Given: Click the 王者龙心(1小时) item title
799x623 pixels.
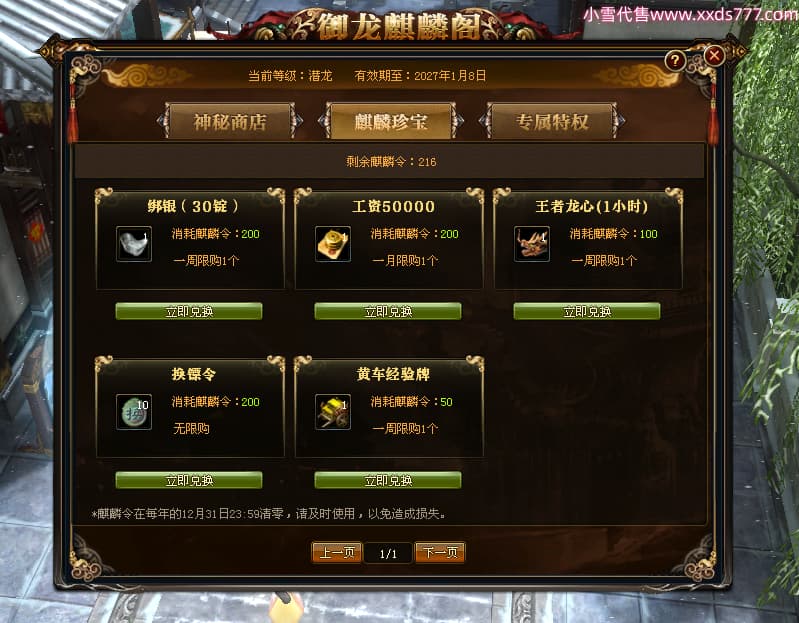Looking at the screenshot, I should pos(592,206).
